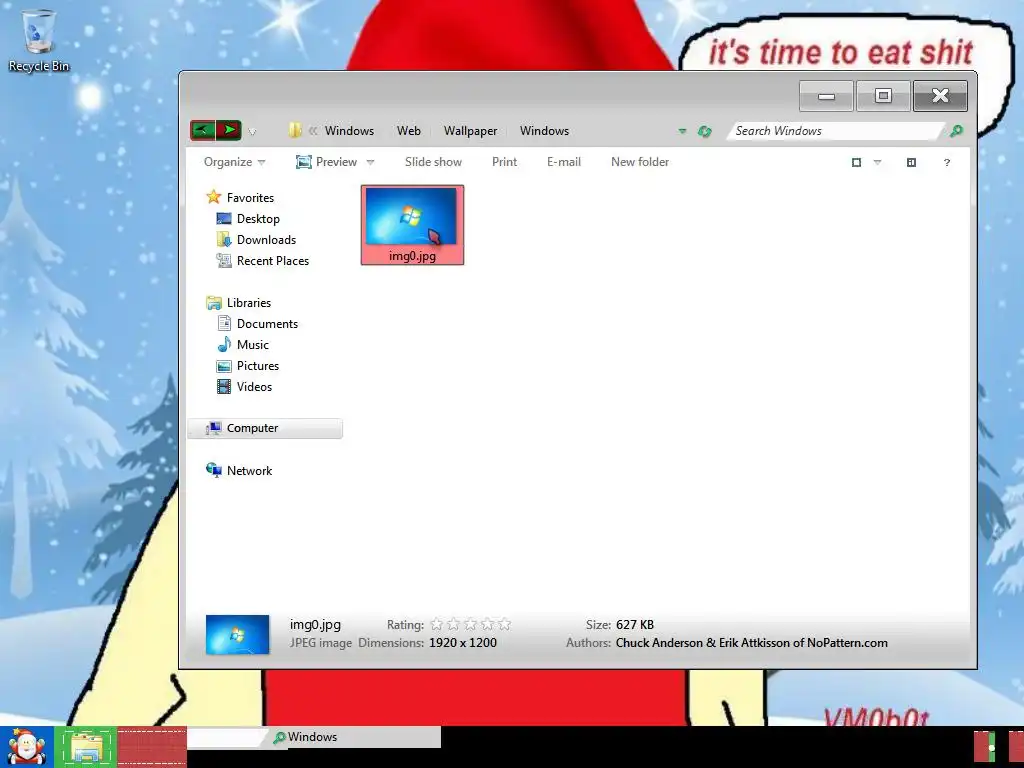Viewport: 1024px width, 768px height.
Task: Start the Slide show
Action: 433,162
